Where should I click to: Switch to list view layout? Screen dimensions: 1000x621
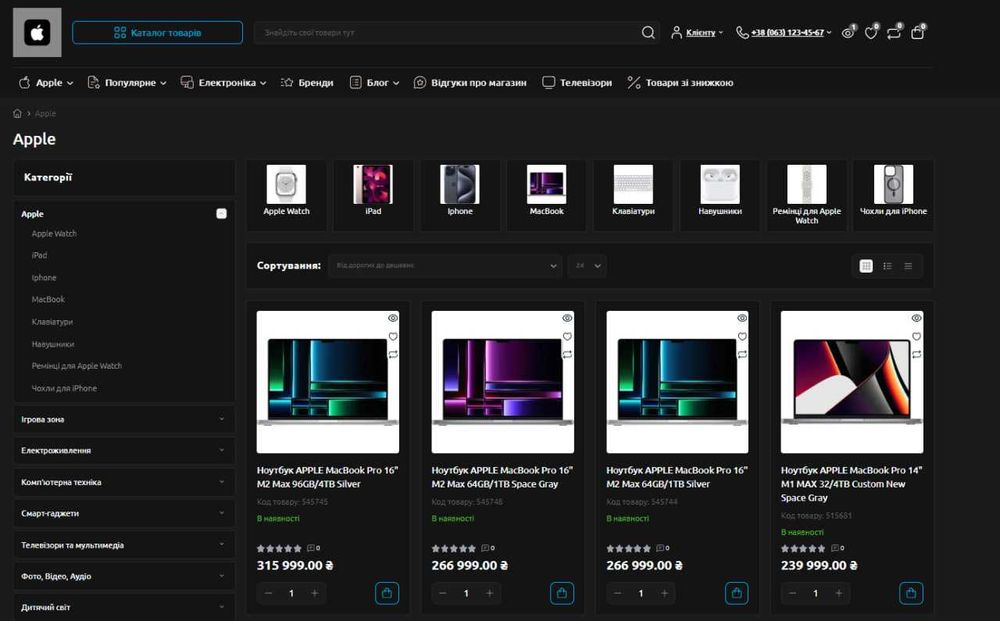[887, 266]
